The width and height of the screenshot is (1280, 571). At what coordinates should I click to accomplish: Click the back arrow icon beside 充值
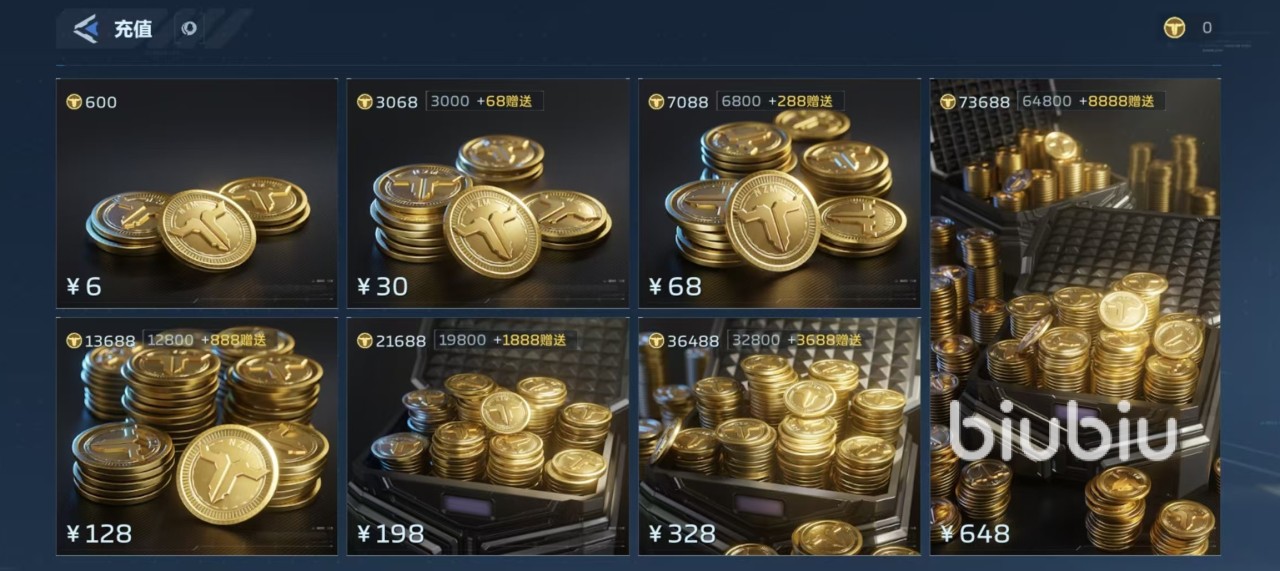click(x=86, y=29)
